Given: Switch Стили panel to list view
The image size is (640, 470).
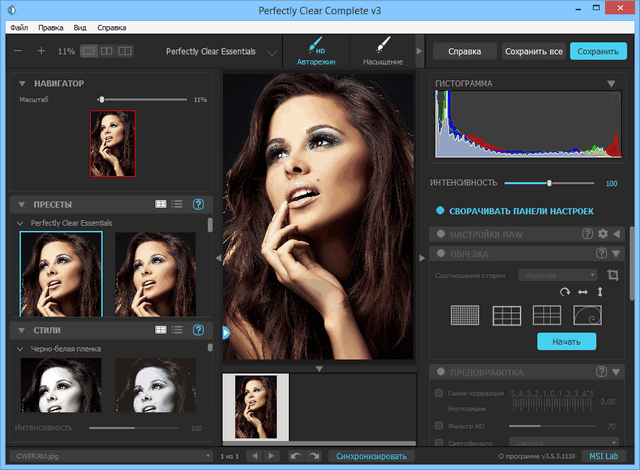Looking at the screenshot, I should [x=177, y=329].
